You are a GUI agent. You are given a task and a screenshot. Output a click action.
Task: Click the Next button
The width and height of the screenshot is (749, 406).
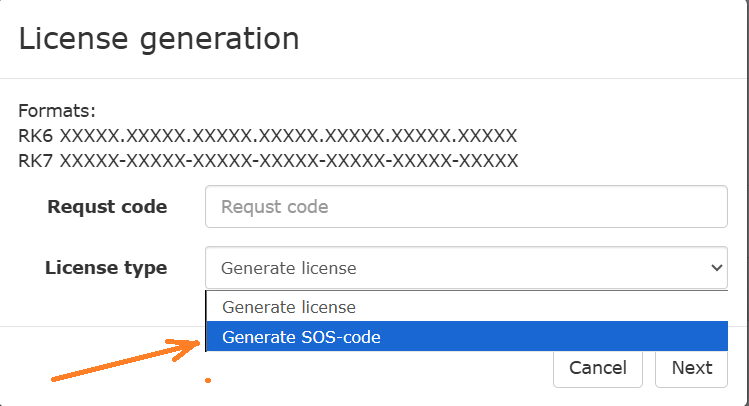coord(691,367)
